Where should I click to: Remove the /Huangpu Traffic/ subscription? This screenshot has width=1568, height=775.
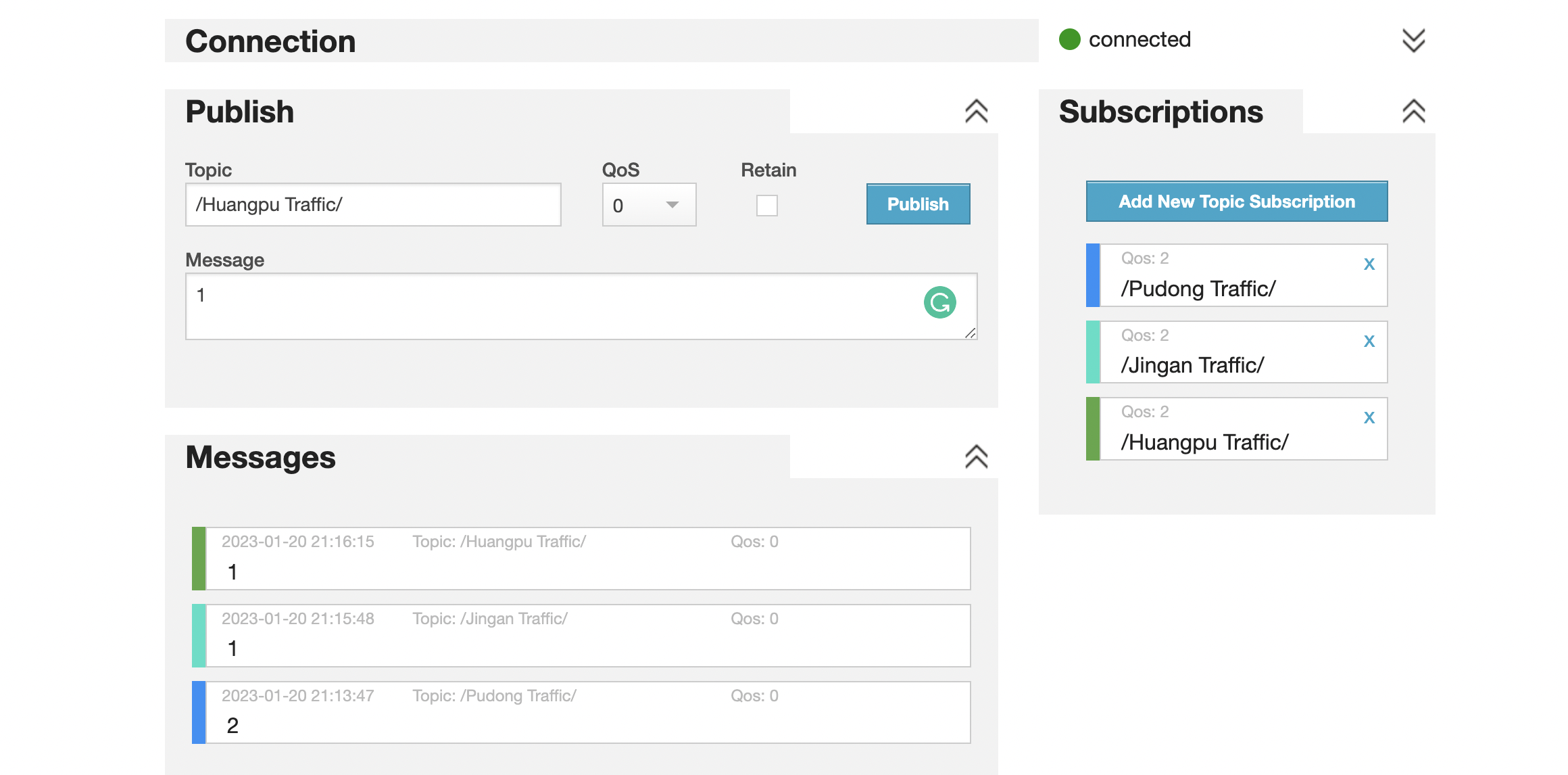click(1369, 418)
